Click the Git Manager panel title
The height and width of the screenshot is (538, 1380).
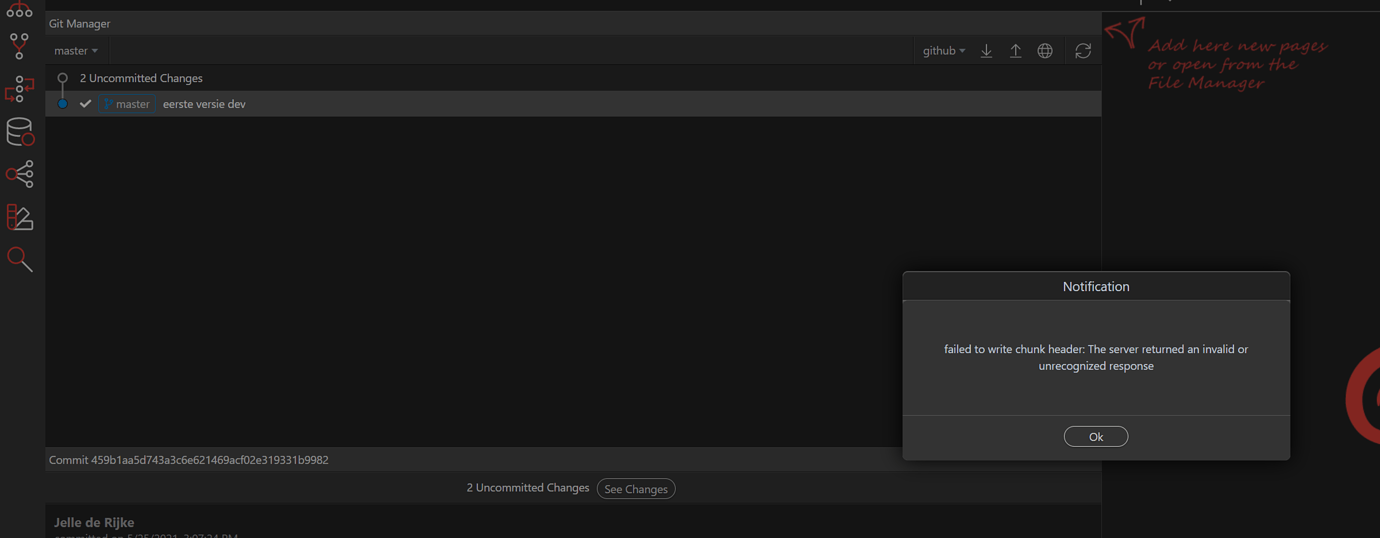pos(80,23)
